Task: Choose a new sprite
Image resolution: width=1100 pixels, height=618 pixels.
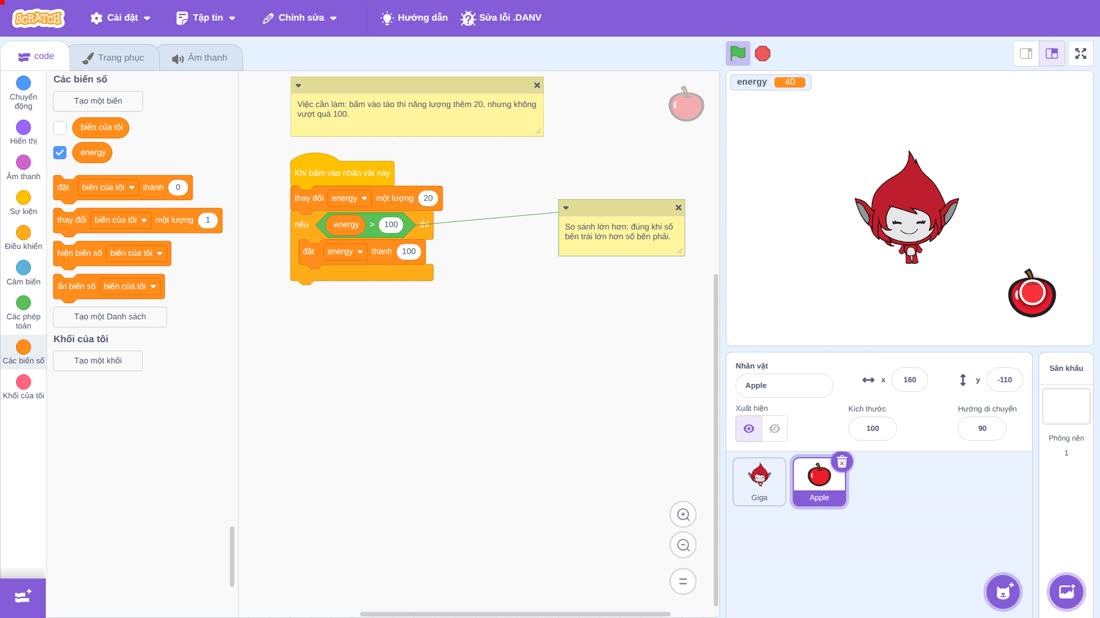Action: pyautogui.click(x=1003, y=591)
